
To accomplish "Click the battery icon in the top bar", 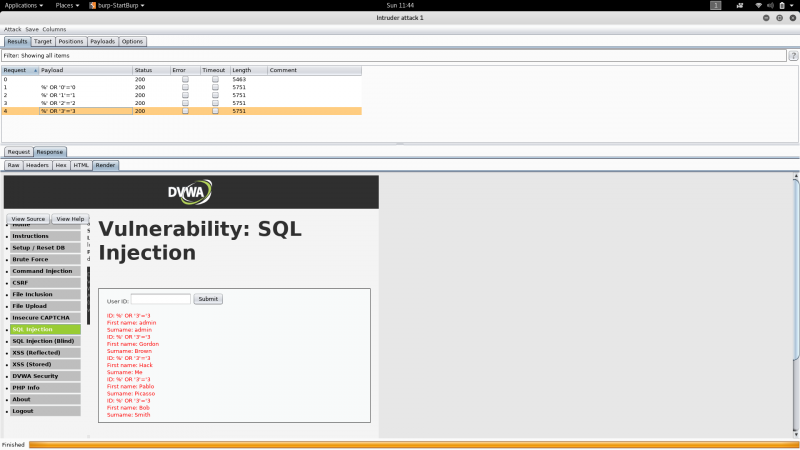I will (782, 5).
